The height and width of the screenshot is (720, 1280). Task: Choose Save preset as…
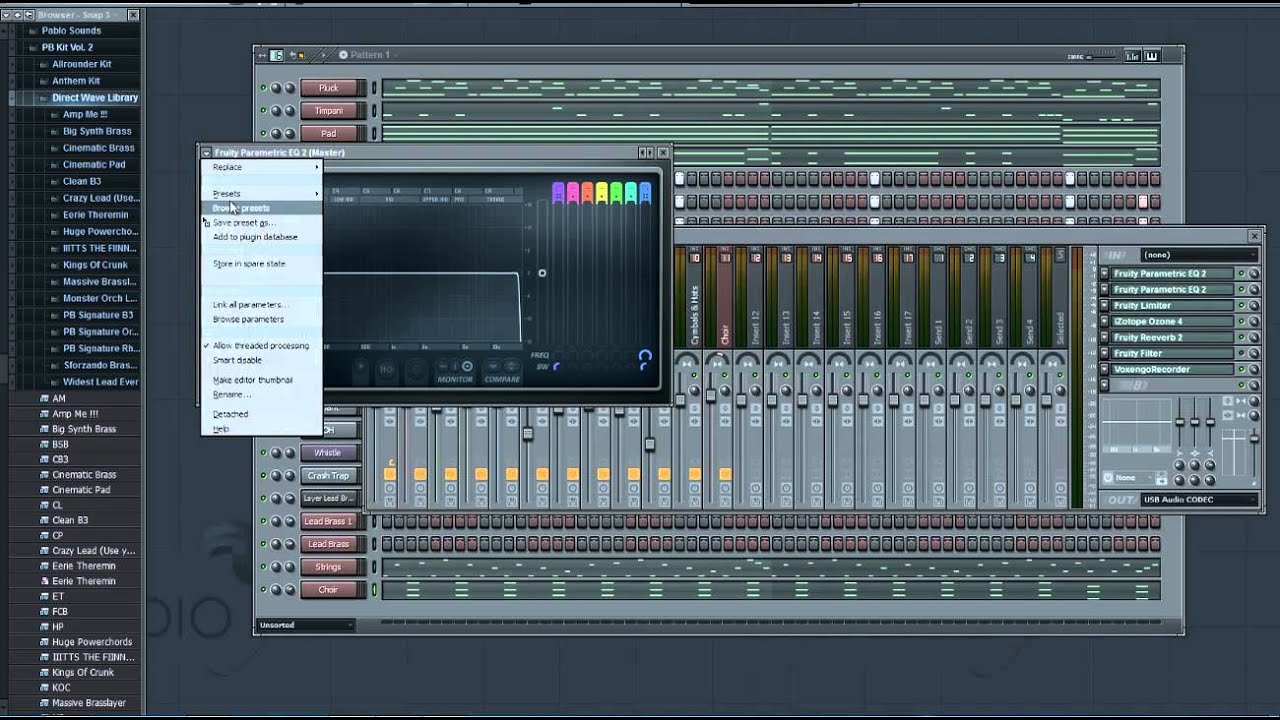261,223
